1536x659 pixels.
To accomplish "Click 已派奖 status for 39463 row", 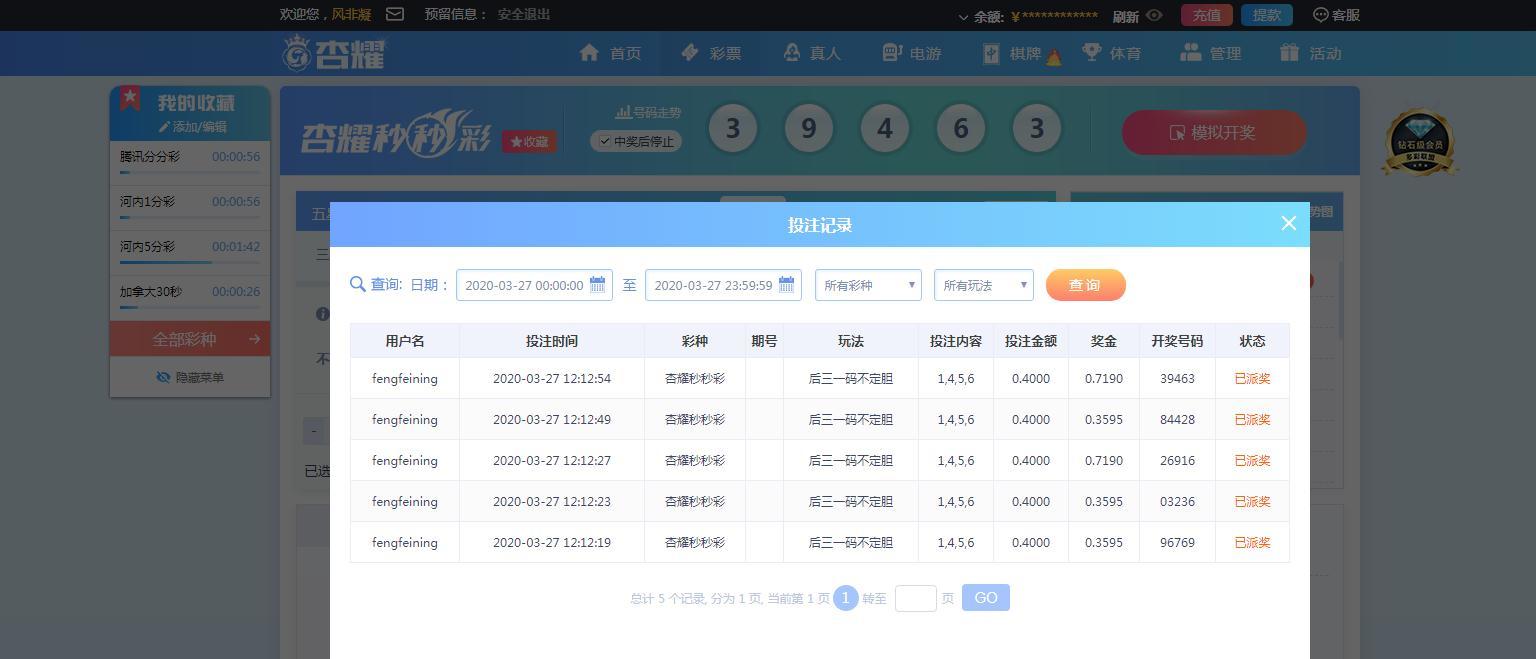I will click(x=1252, y=378).
